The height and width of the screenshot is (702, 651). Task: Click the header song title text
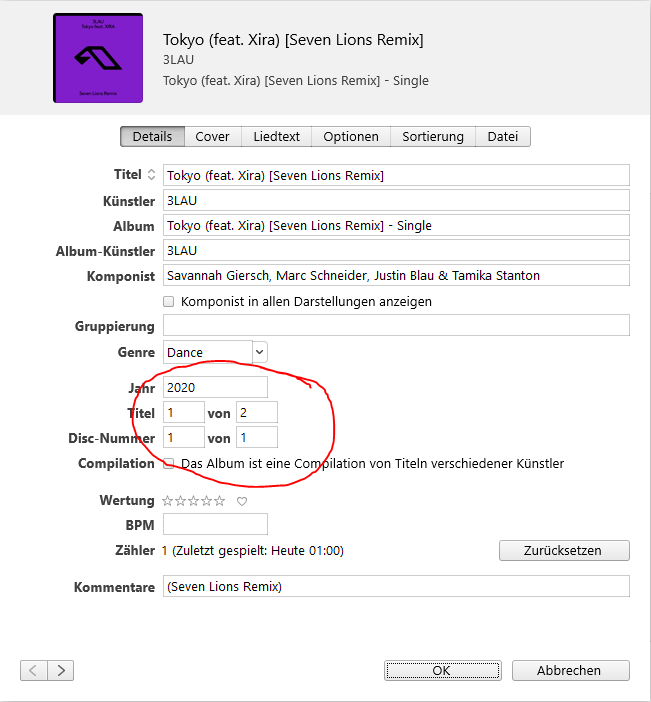(x=293, y=40)
